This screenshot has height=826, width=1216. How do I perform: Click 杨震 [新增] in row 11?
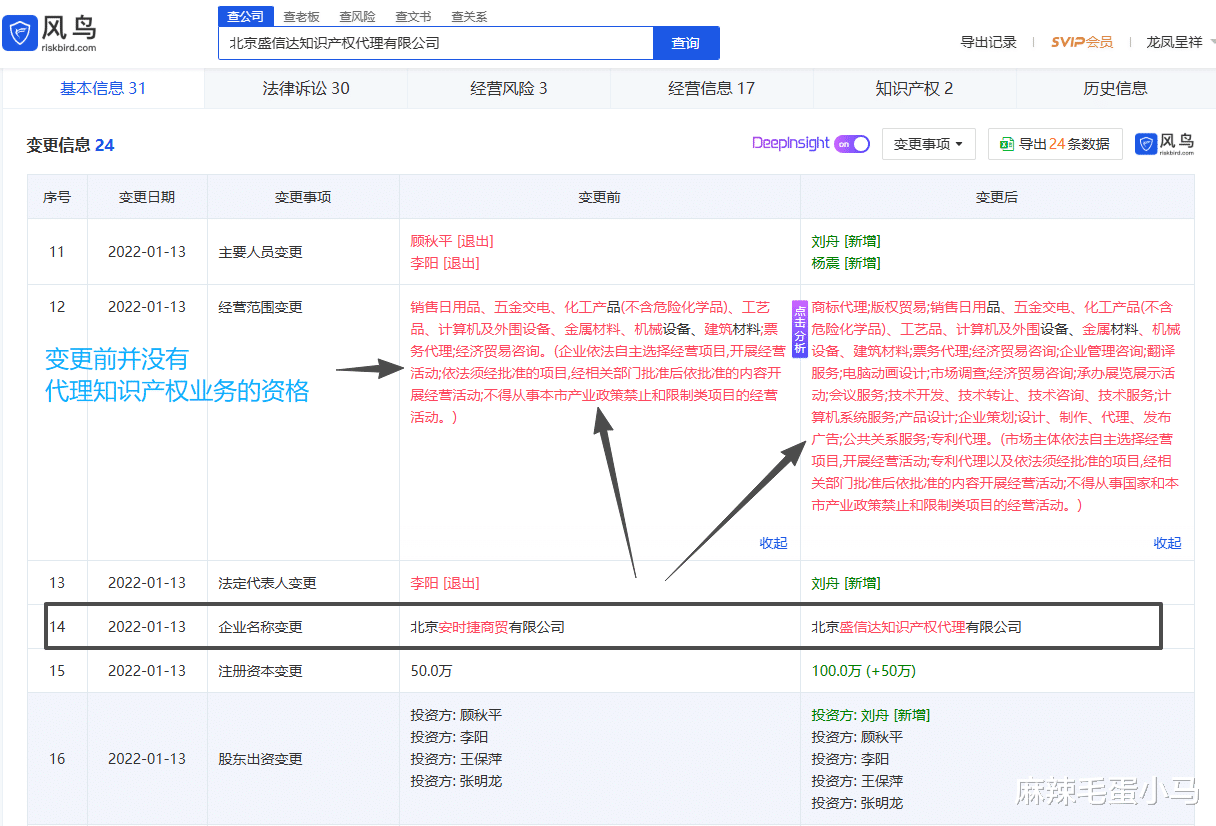point(846,263)
